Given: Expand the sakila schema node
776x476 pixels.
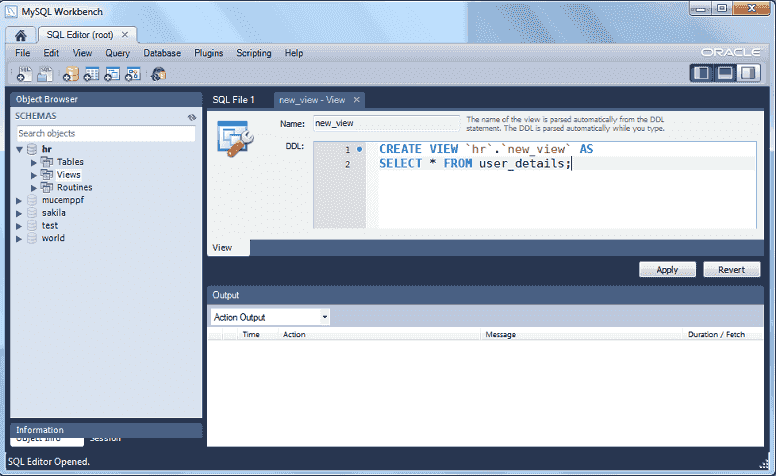Looking at the screenshot, I should click(19, 213).
